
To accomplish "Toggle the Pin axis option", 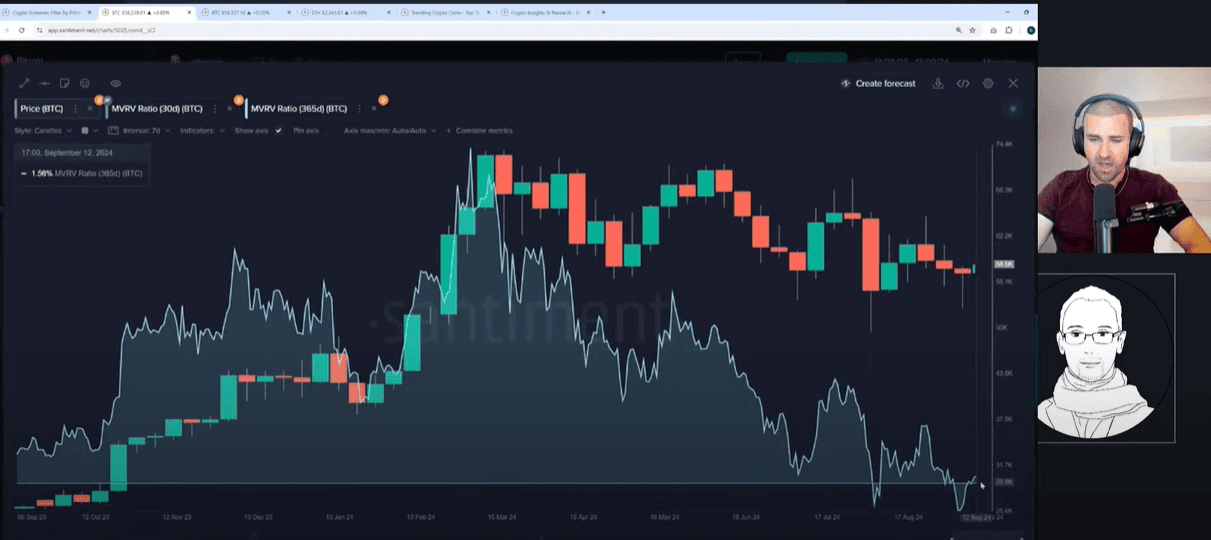I will (306, 131).
